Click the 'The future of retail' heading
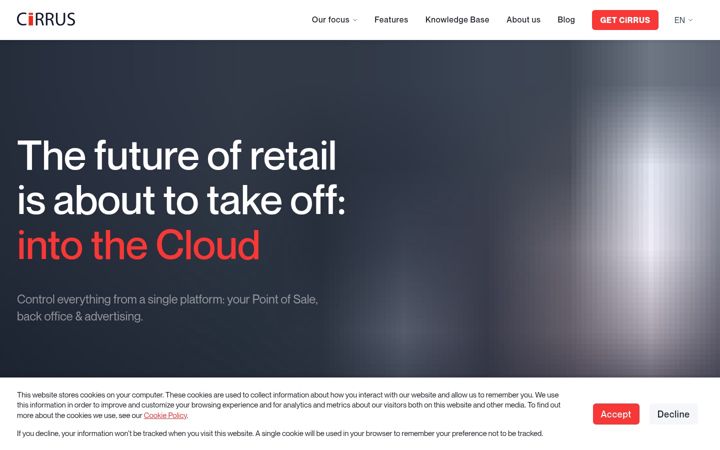Viewport: 720px width, 450px height. (177, 155)
